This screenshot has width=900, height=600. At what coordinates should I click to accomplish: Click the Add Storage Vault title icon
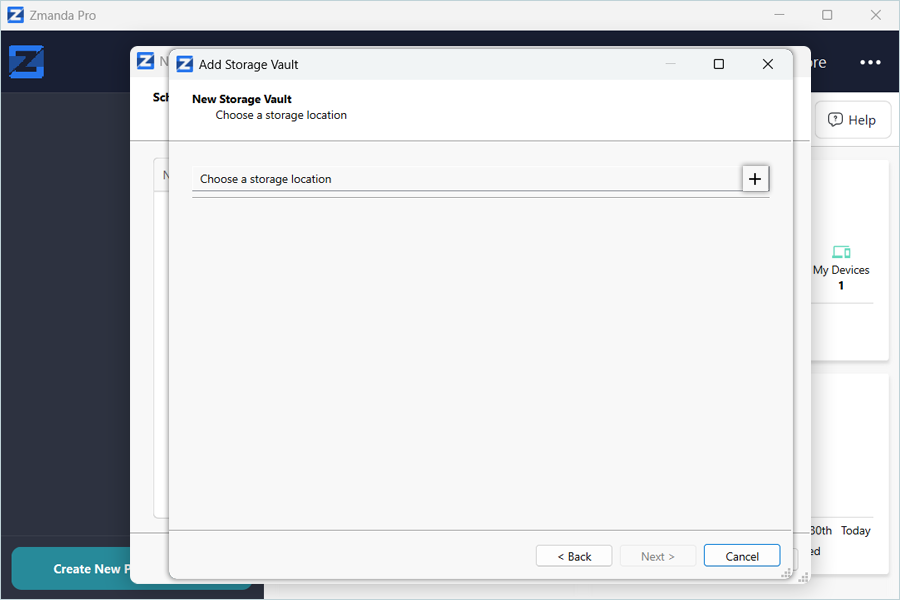coord(184,64)
